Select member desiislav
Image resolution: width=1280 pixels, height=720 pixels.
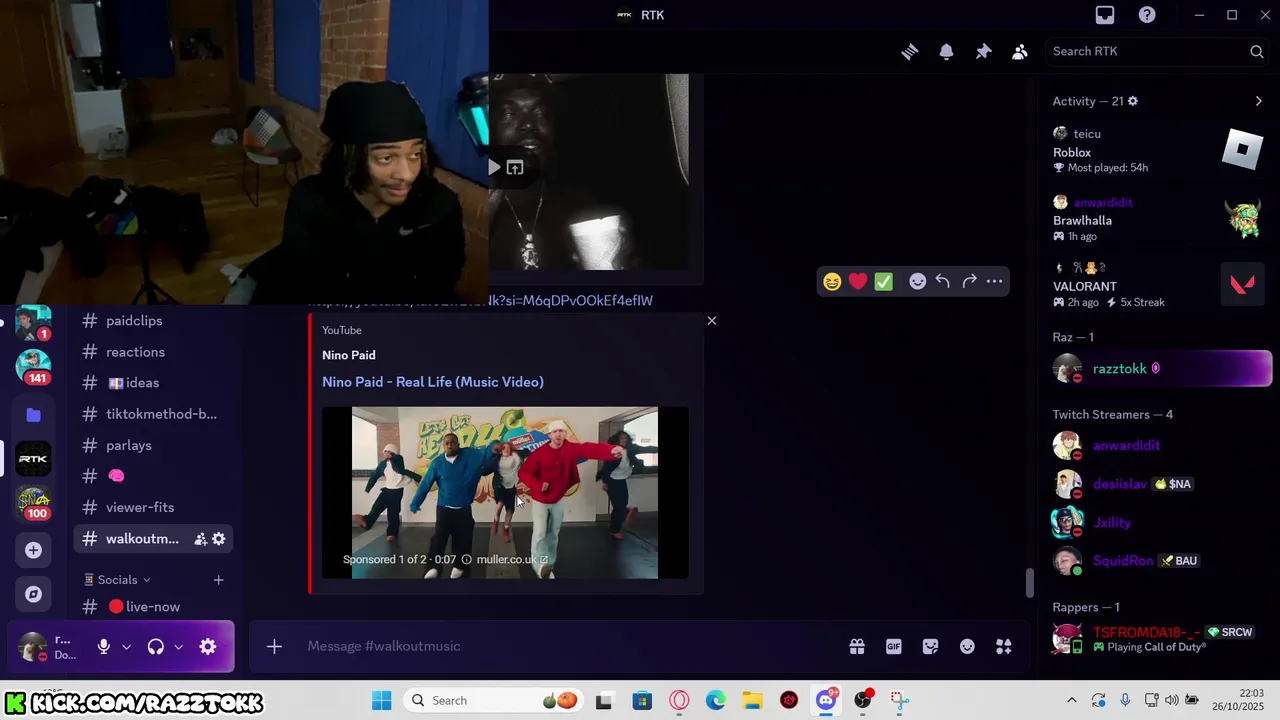pos(1162,484)
